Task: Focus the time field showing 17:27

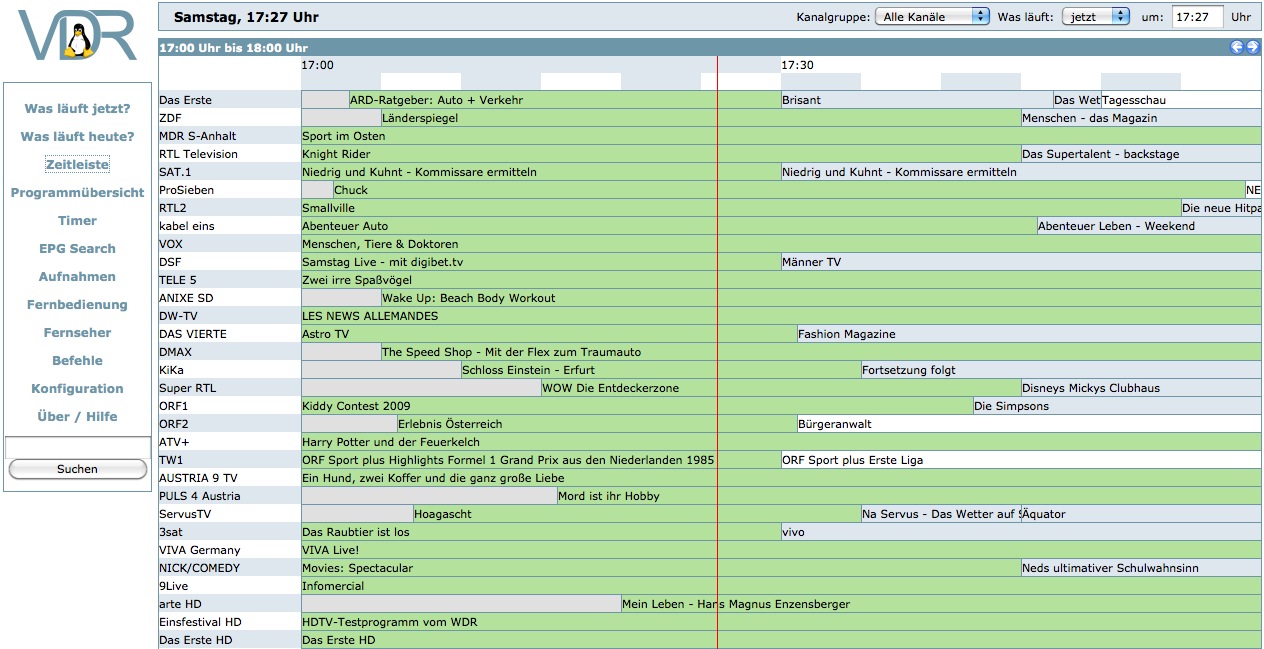Action: coord(1197,17)
